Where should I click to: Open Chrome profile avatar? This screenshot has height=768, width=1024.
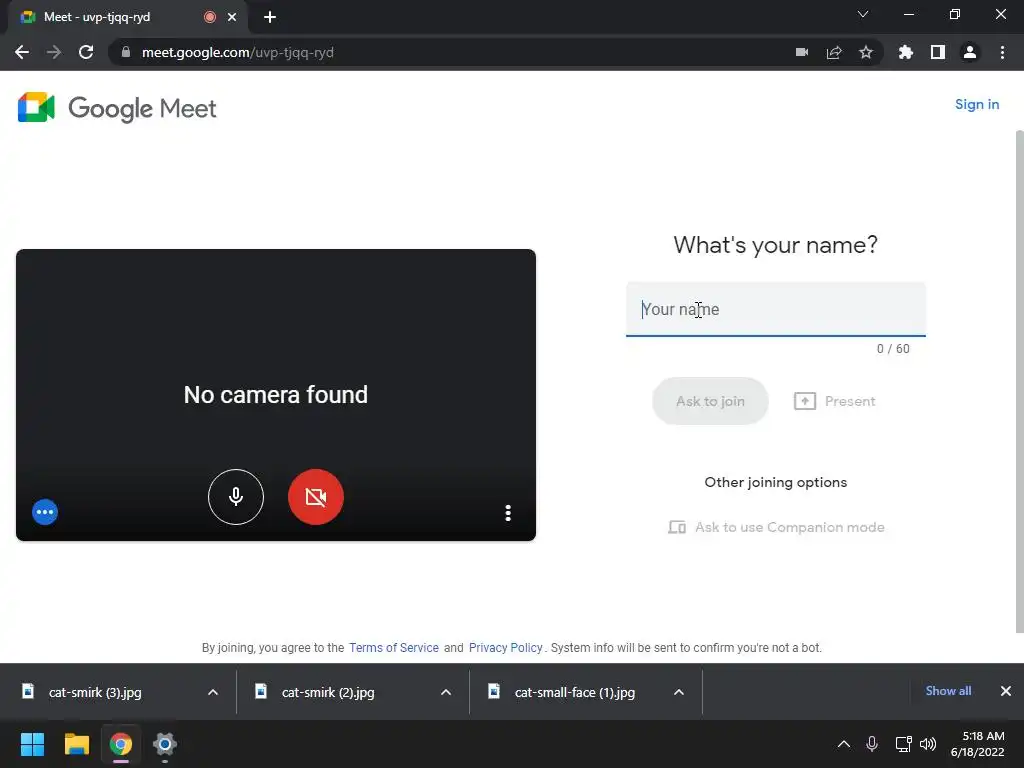[x=970, y=52]
